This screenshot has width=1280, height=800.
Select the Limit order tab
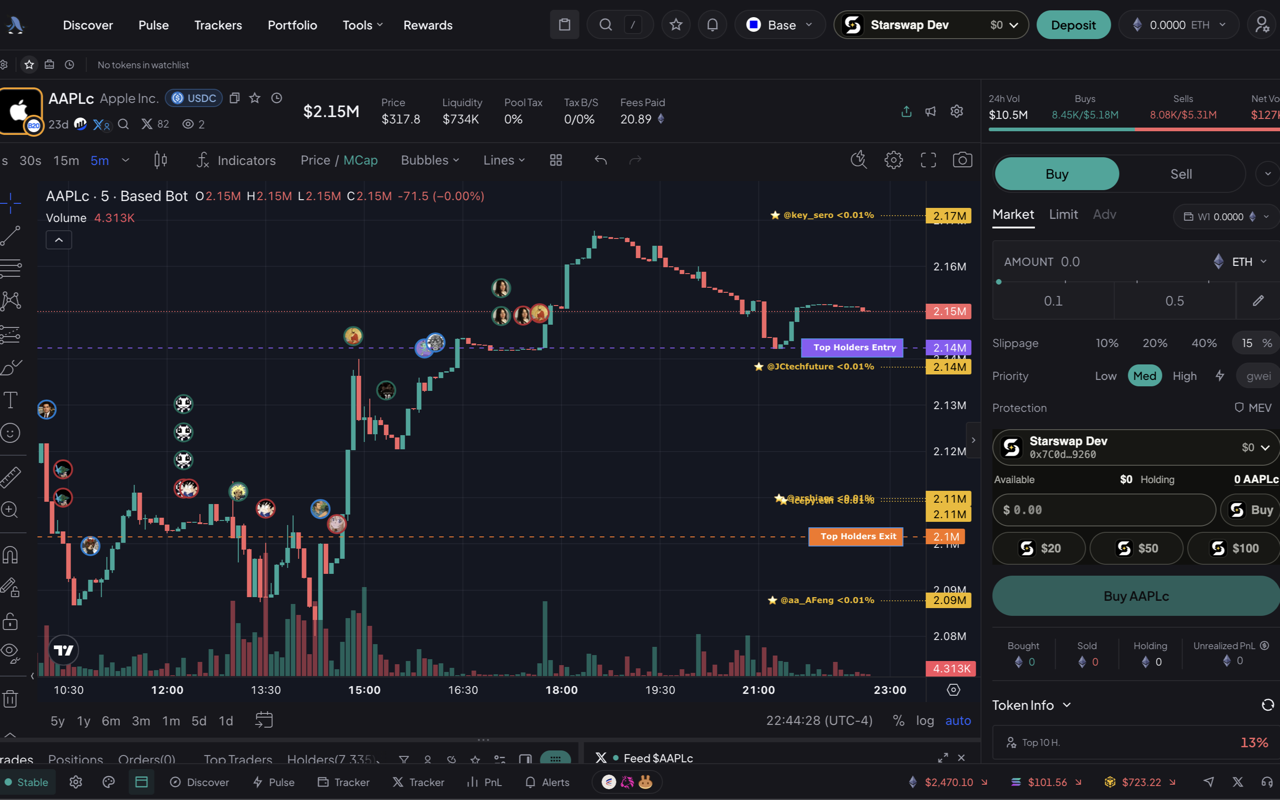tap(1063, 214)
